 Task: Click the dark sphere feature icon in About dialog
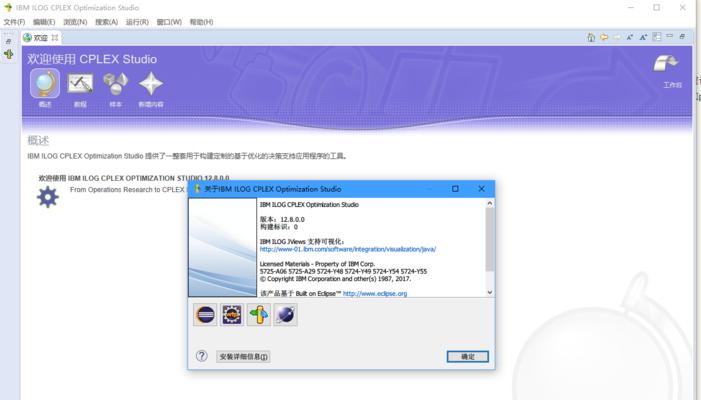285,315
